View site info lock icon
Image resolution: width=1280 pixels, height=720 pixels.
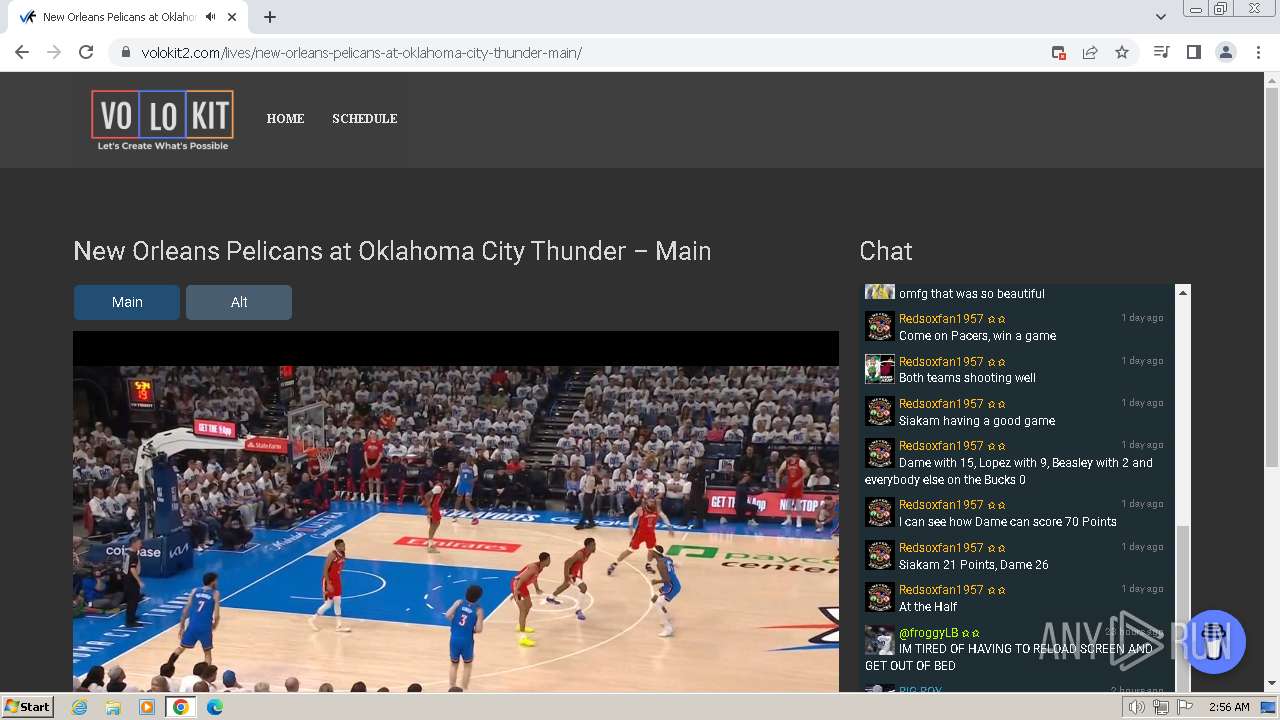coord(126,52)
